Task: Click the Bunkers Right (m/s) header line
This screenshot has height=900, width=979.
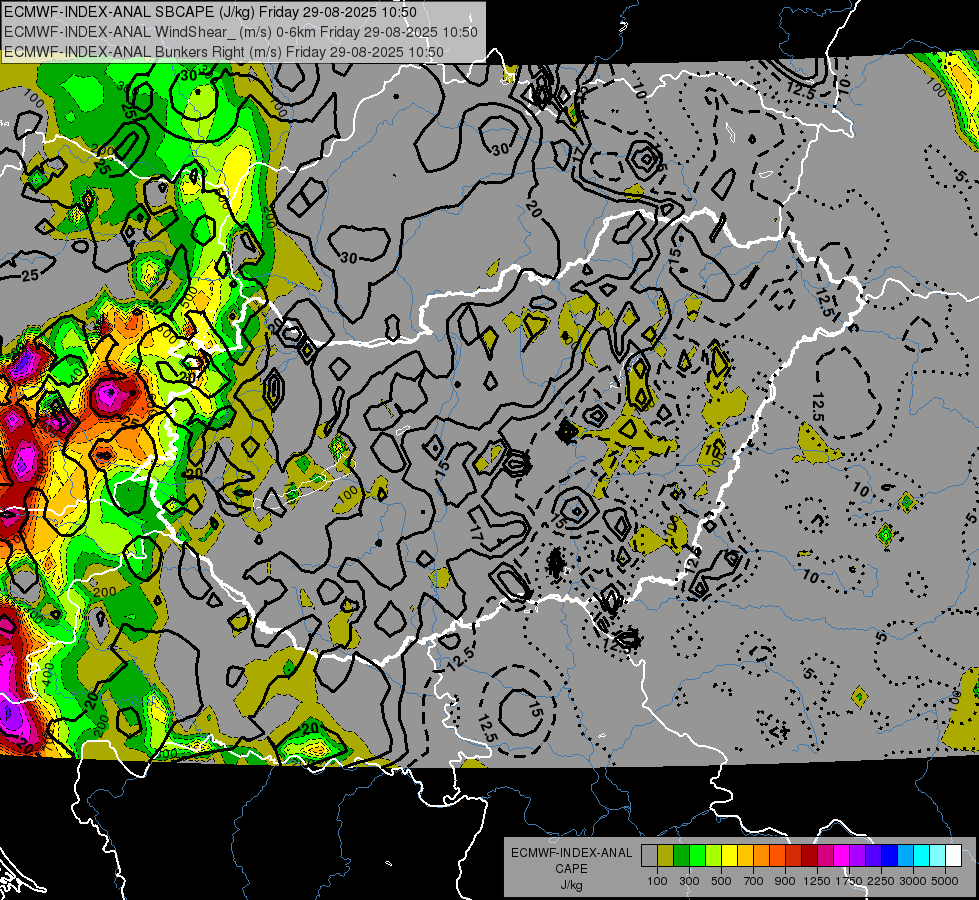Action: (x=224, y=52)
